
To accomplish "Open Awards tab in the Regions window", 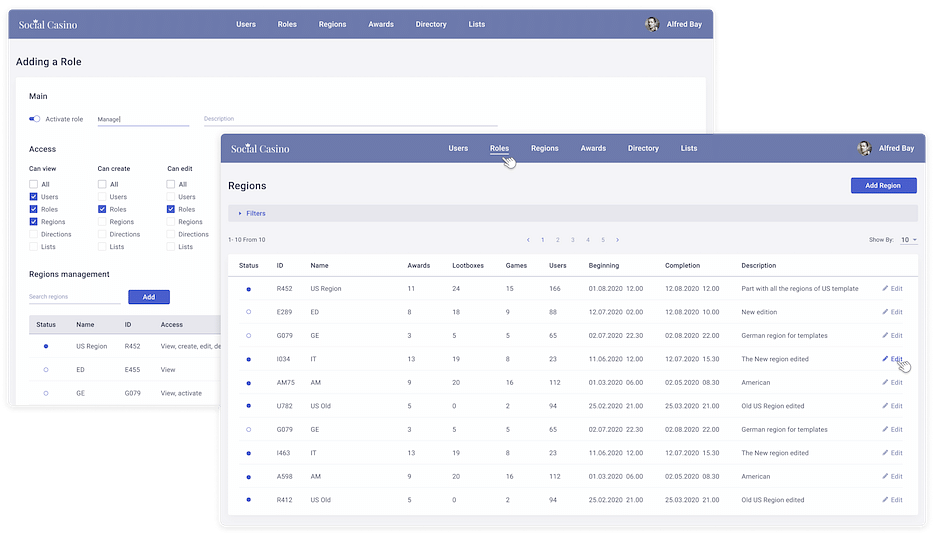I will tap(593, 148).
